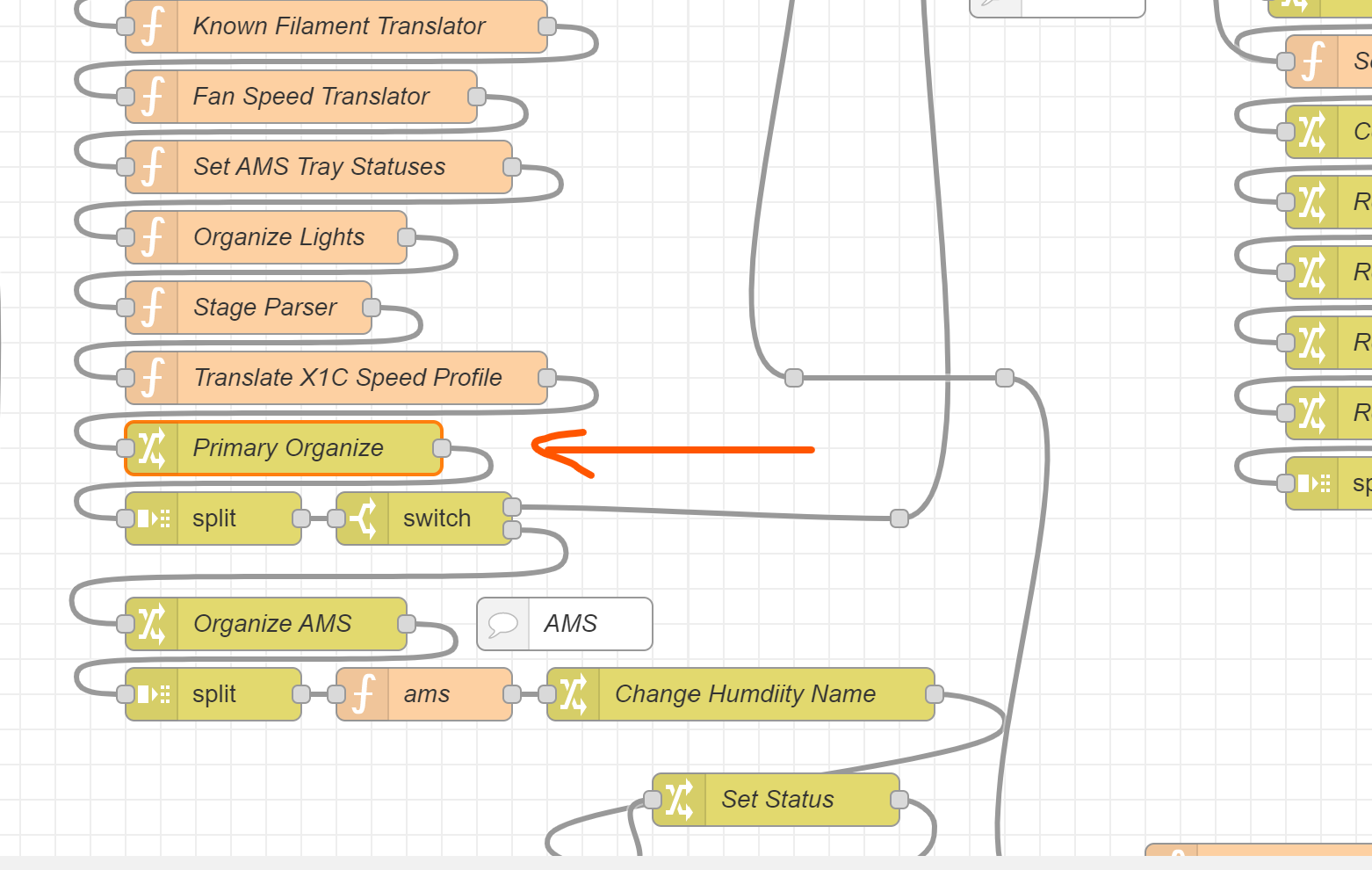Screen dimensions: 1372x870
Task: Select the Organize Lights node label
Action: (x=278, y=237)
